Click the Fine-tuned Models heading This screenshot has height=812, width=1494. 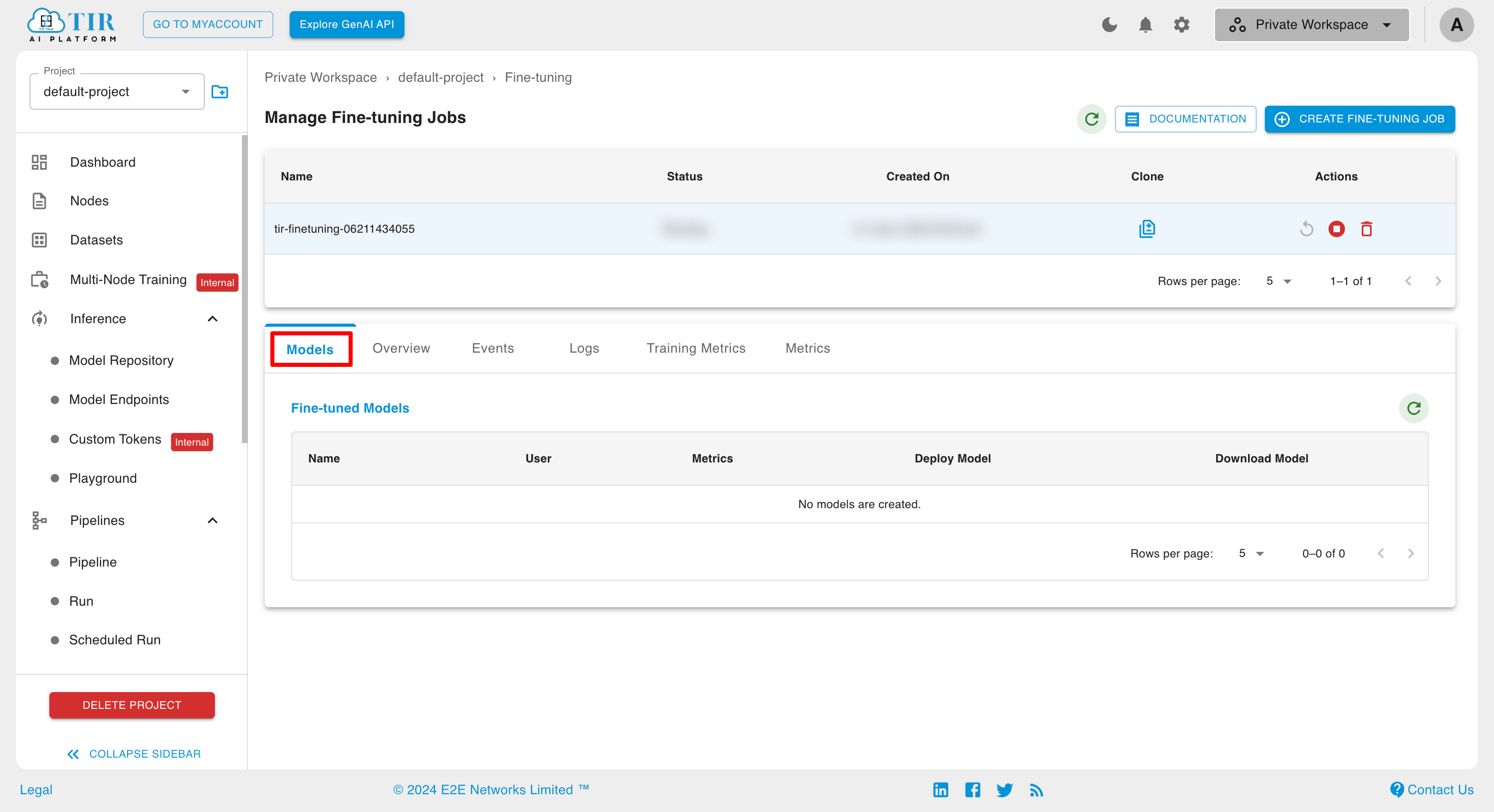[x=350, y=409]
